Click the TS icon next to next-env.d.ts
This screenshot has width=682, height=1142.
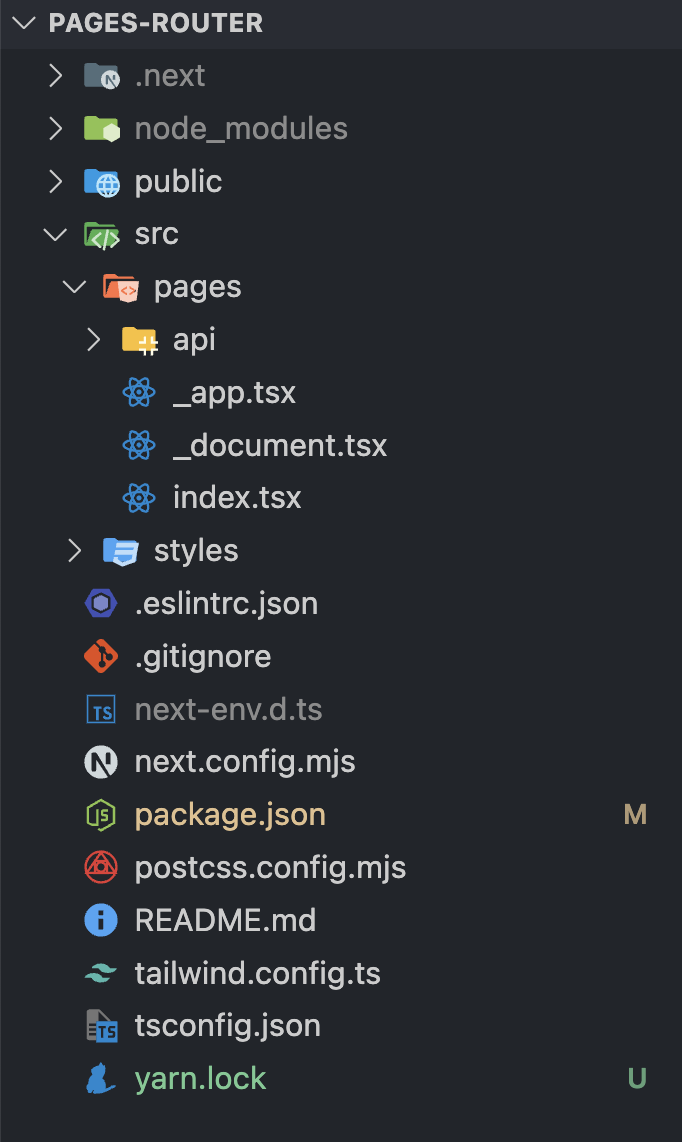101,709
